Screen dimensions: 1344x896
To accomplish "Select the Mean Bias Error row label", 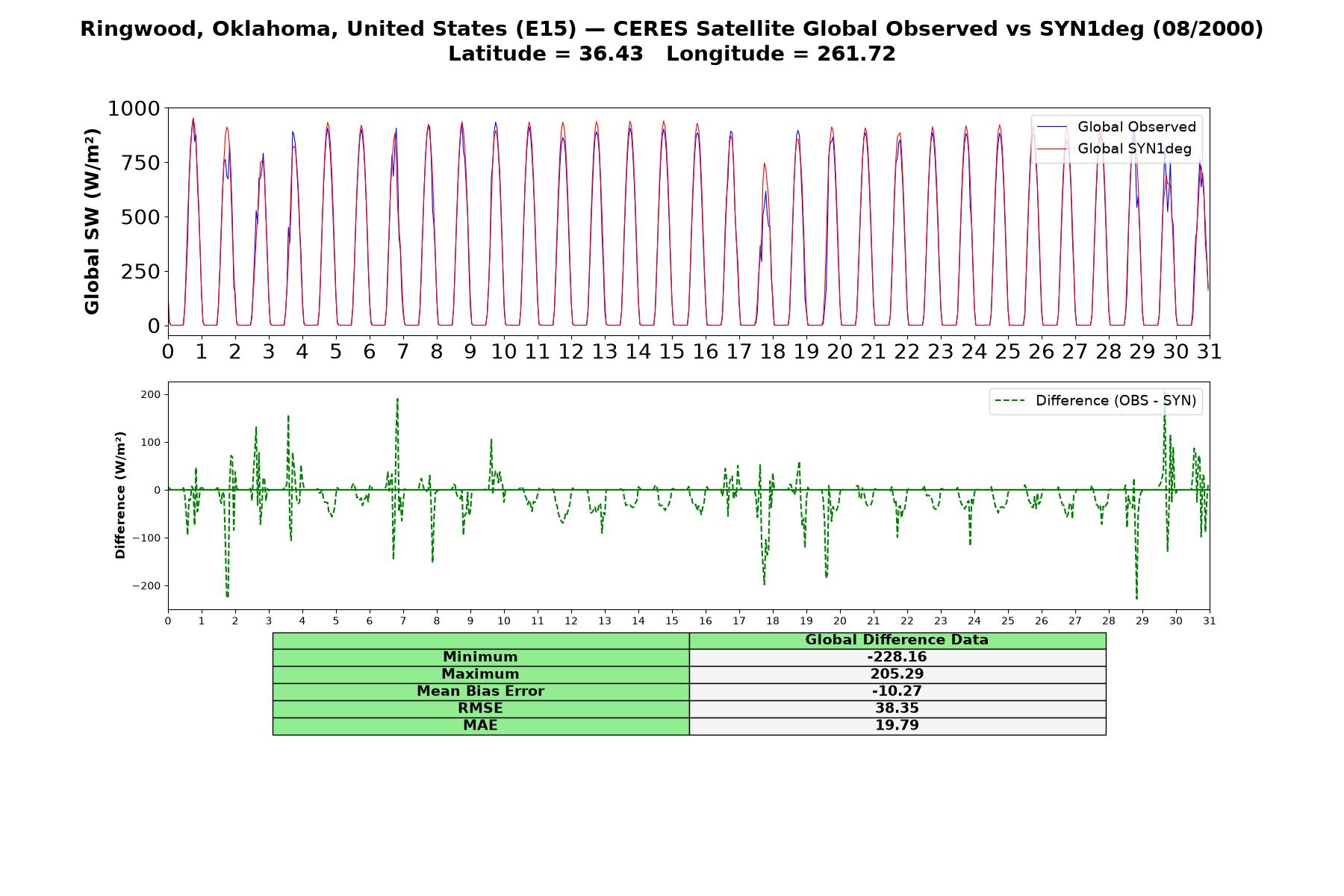I will click(481, 691).
